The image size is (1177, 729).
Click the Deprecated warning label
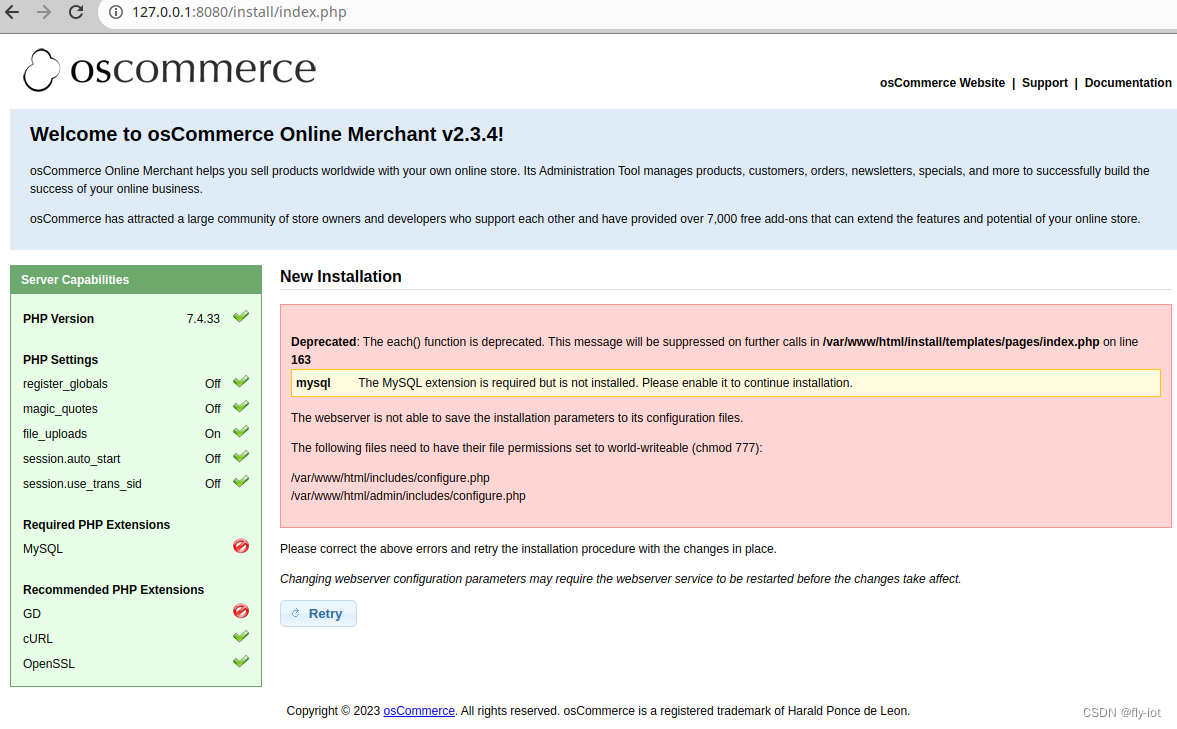click(324, 342)
